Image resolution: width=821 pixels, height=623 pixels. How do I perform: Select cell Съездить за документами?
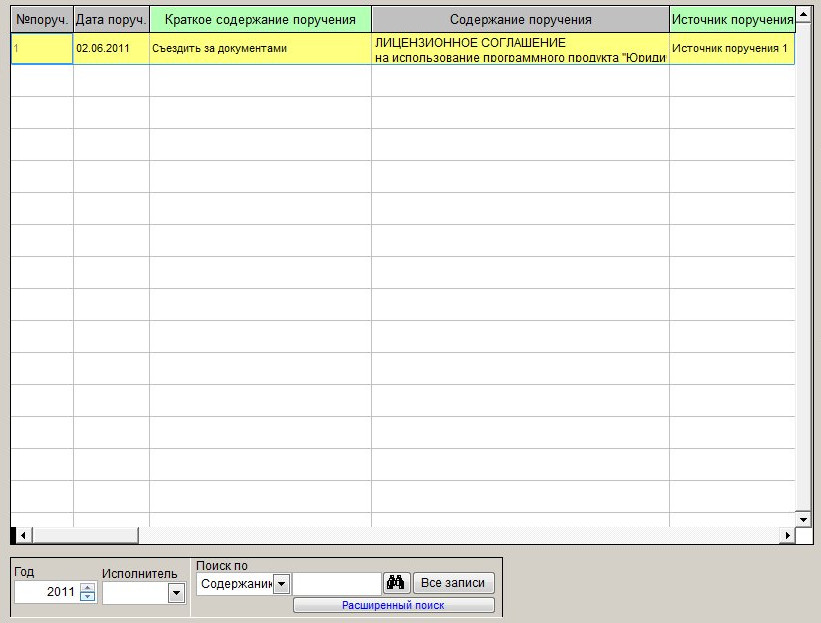260,49
